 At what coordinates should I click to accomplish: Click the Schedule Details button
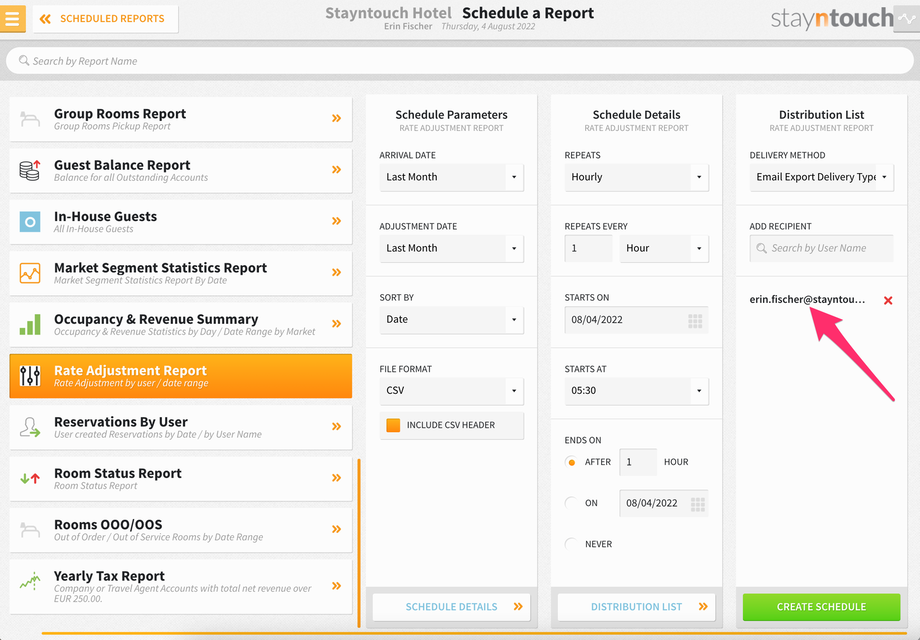pos(451,607)
